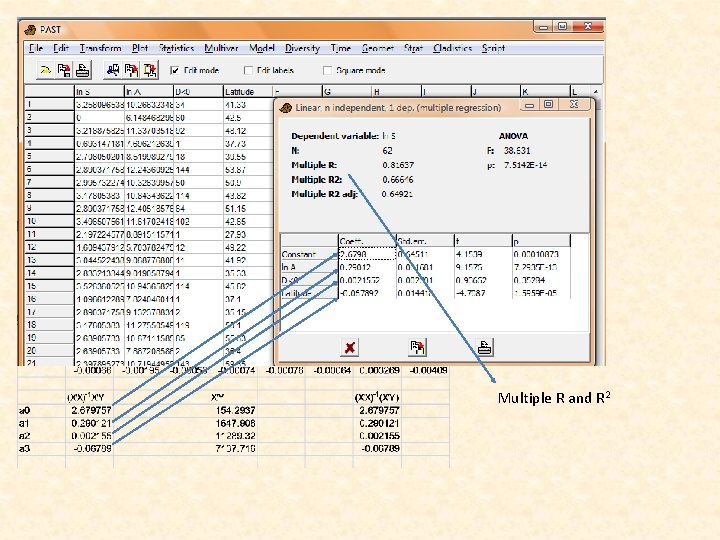Viewport: 720px width, 540px height.
Task: Minimize the multiple regression dialog window
Action: 529,105
